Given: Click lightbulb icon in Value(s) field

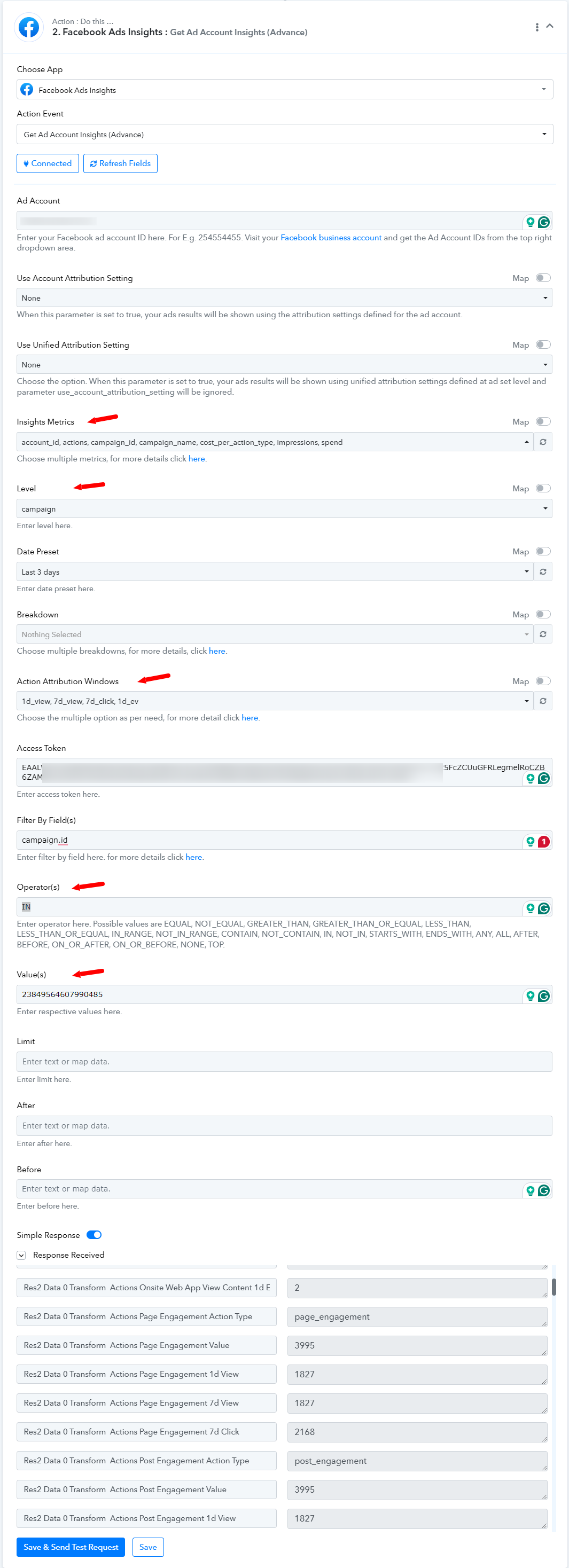Looking at the screenshot, I should tap(530, 995).
